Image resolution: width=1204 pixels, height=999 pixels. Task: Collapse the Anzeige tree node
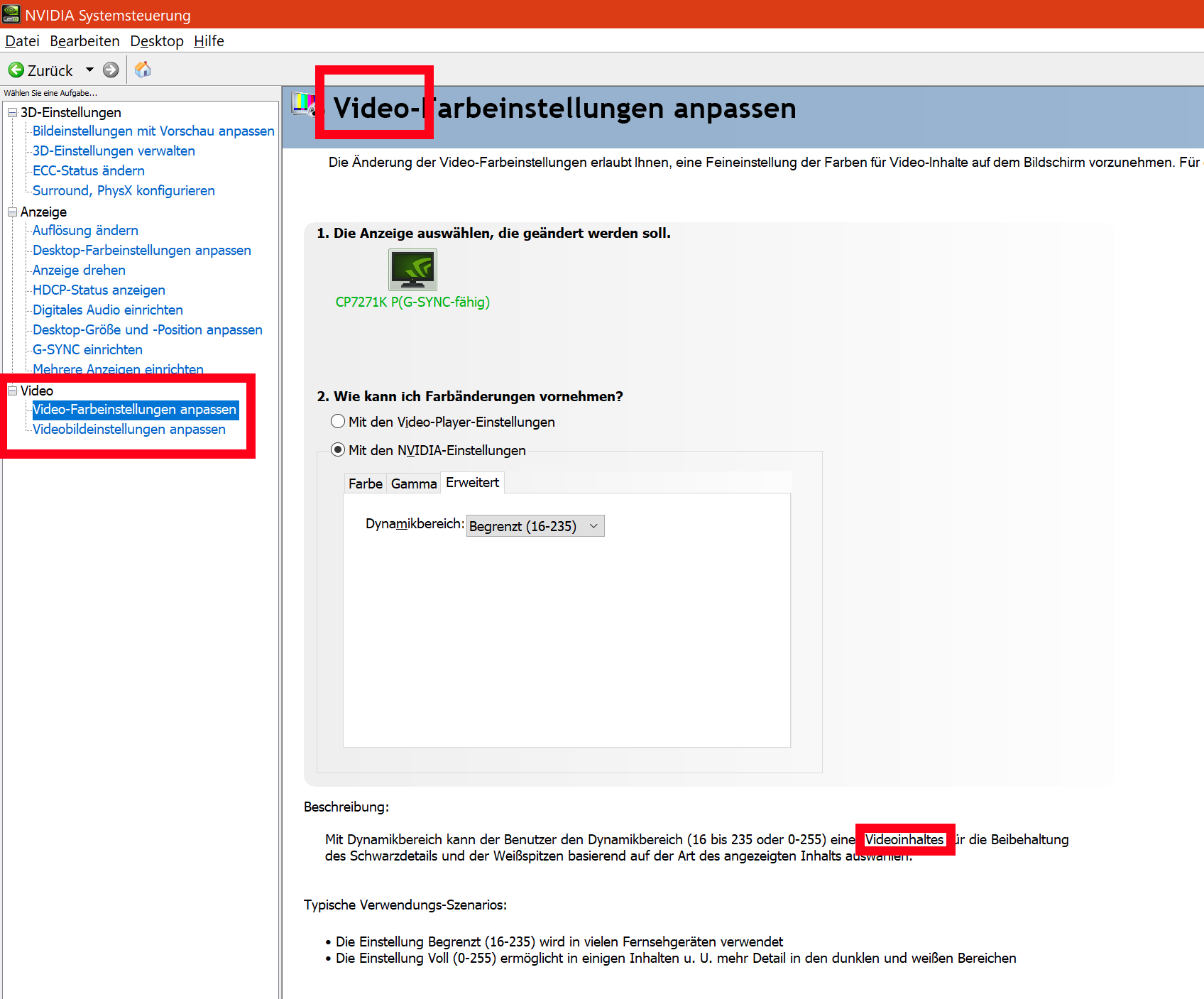[12, 212]
